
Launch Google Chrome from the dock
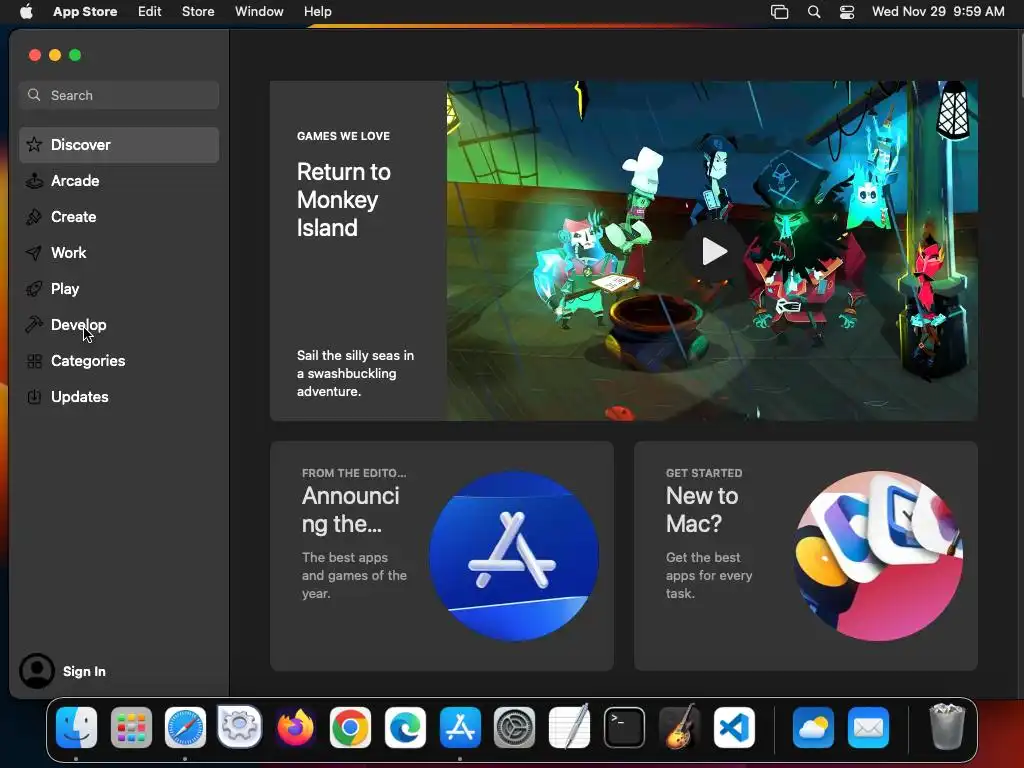(350, 727)
